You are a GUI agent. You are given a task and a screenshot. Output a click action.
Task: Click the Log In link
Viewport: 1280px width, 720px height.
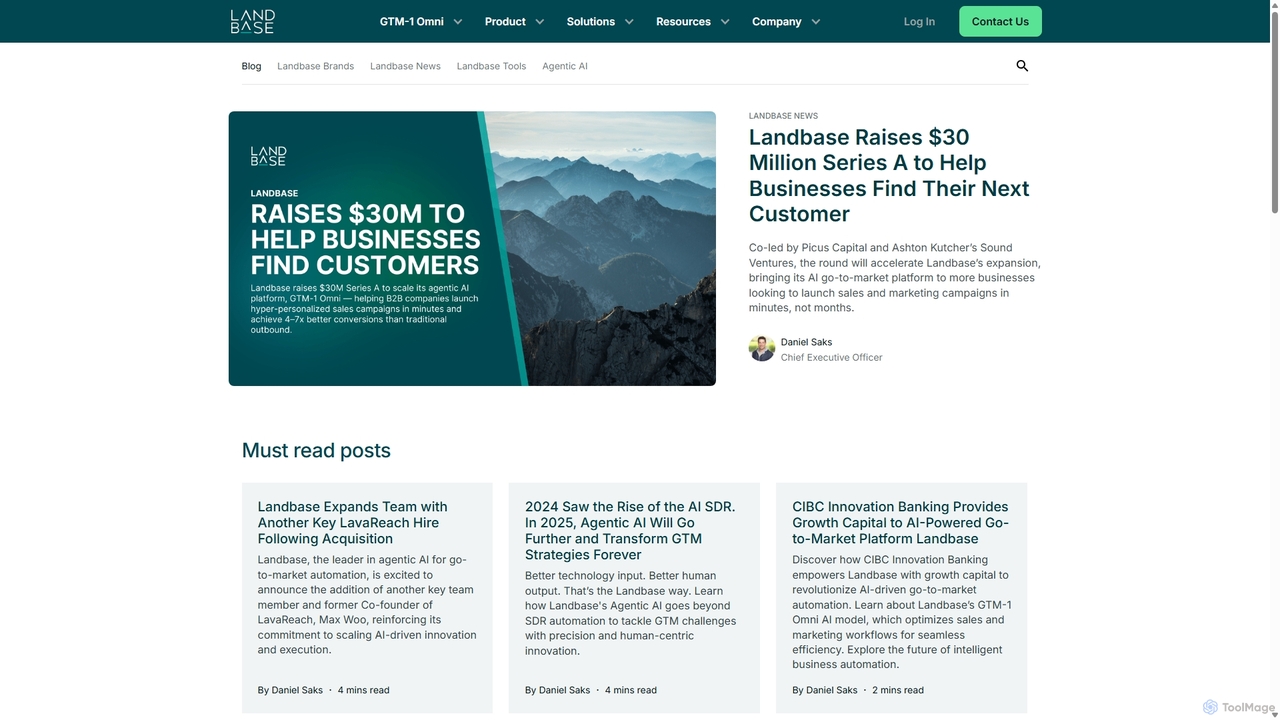[919, 21]
